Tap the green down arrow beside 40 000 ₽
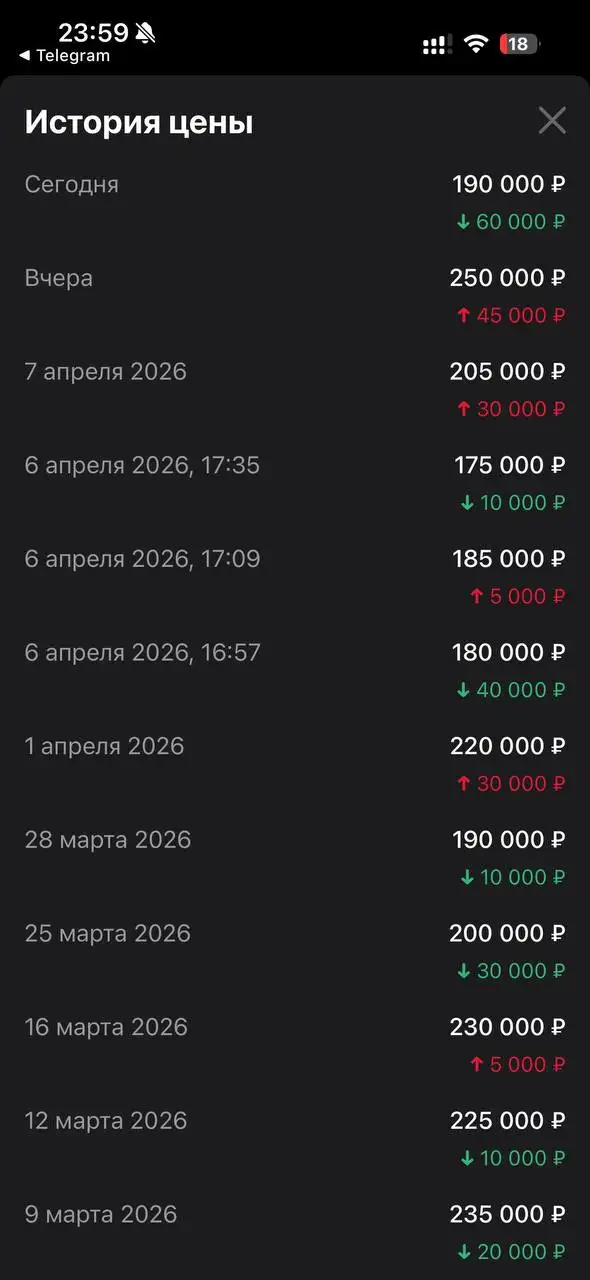Screen dimensions: 590x1280 coord(462,690)
